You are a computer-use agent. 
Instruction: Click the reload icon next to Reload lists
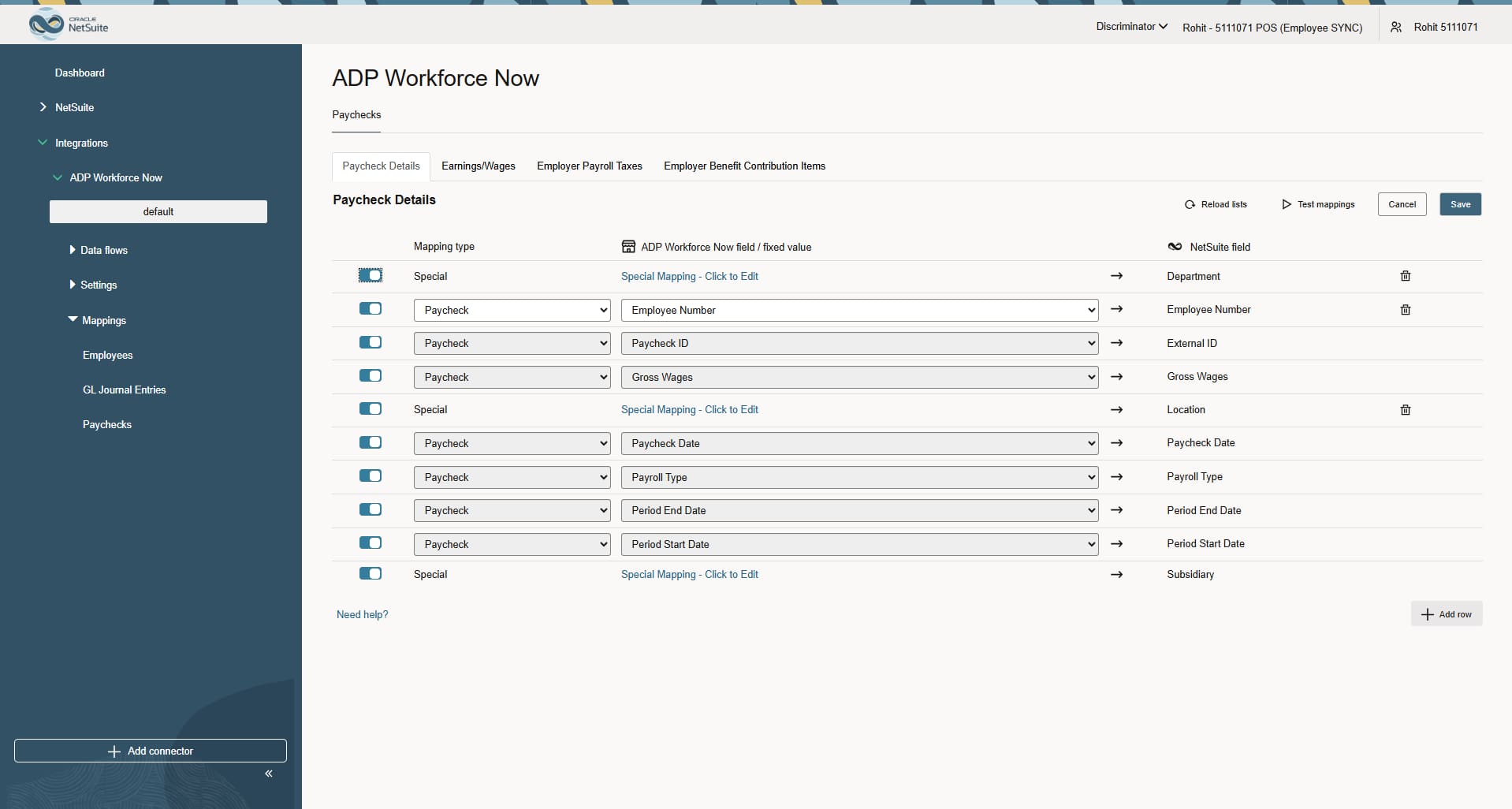(x=1190, y=204)
